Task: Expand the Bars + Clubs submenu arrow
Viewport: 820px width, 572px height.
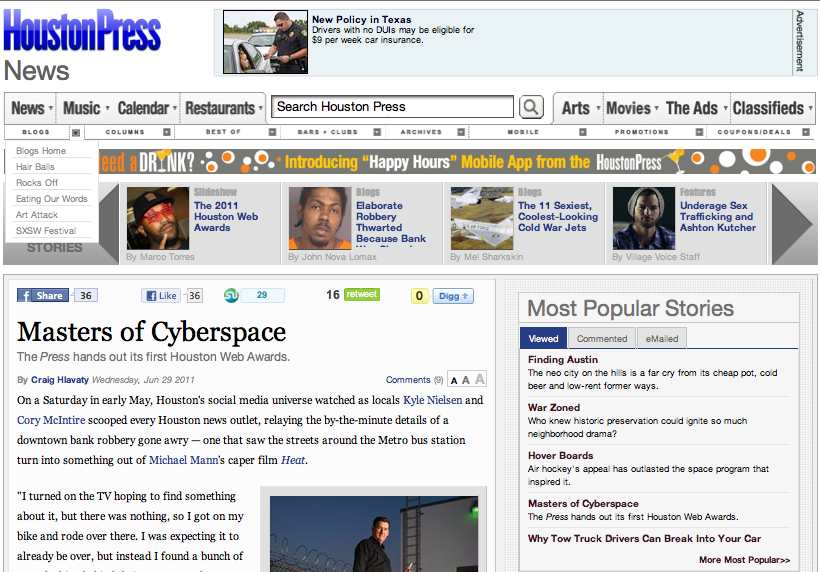Action: click(x=377, y=132)
